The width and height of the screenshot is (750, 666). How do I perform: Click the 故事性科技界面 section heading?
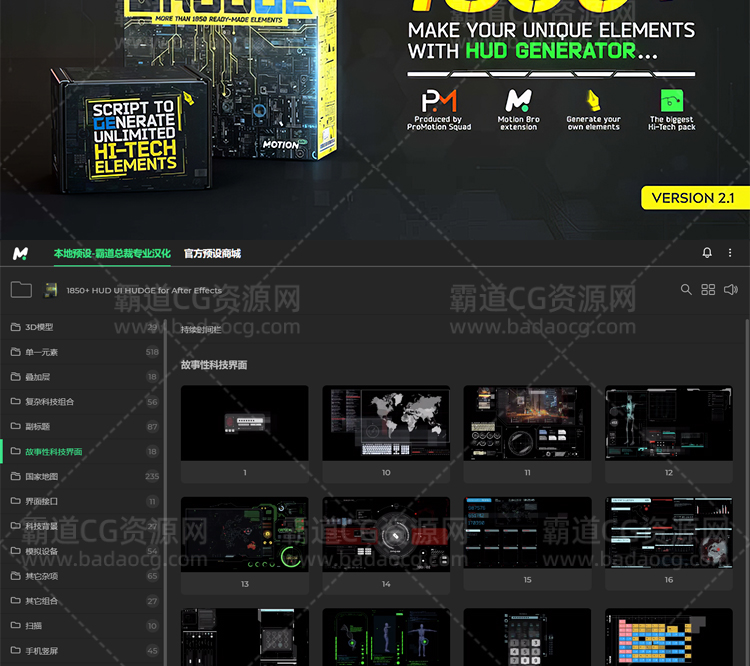[214, 365]
